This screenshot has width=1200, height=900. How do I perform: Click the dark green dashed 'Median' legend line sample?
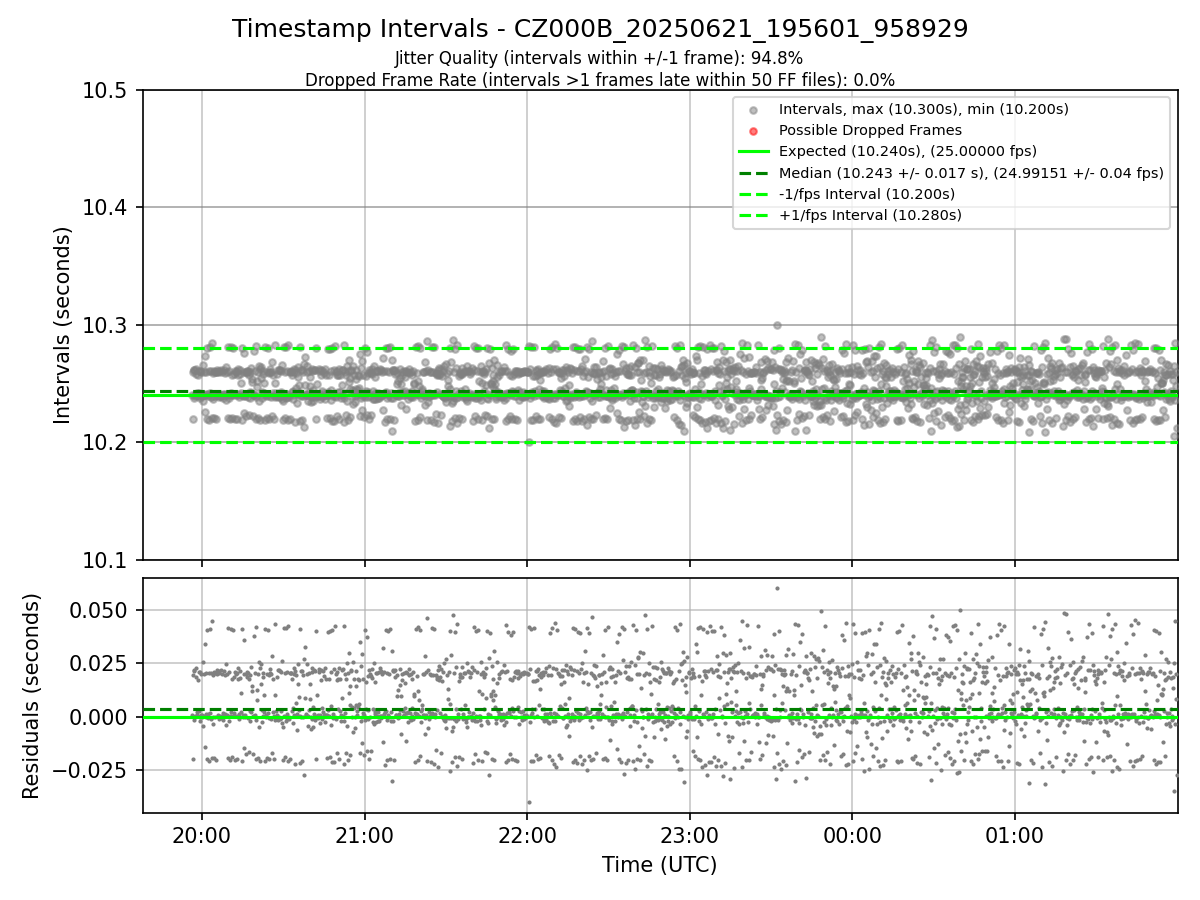(x=753, y=173)
